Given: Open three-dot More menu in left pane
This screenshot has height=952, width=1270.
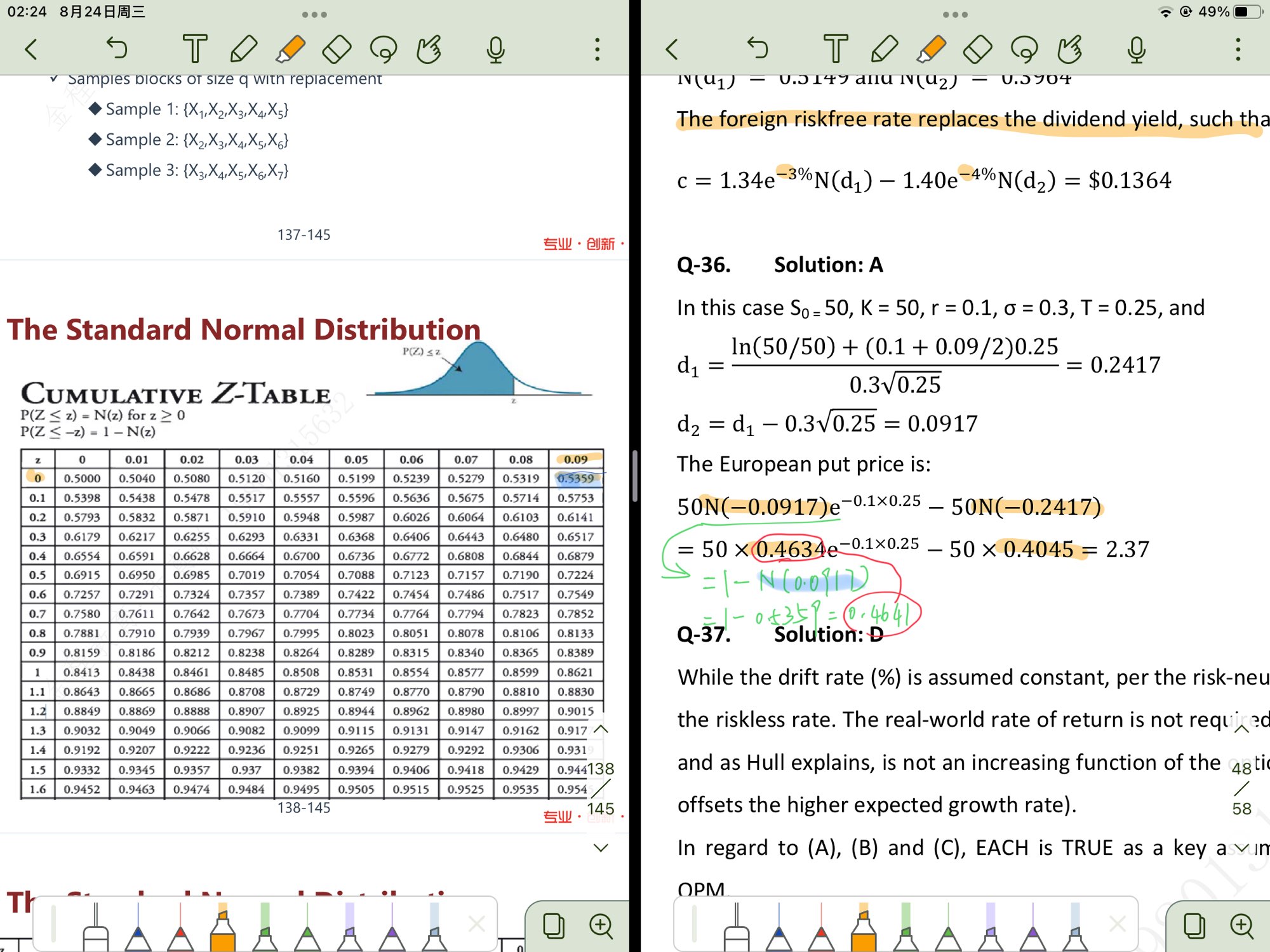Looking at the screenshot, I should [x=597, y=49].
